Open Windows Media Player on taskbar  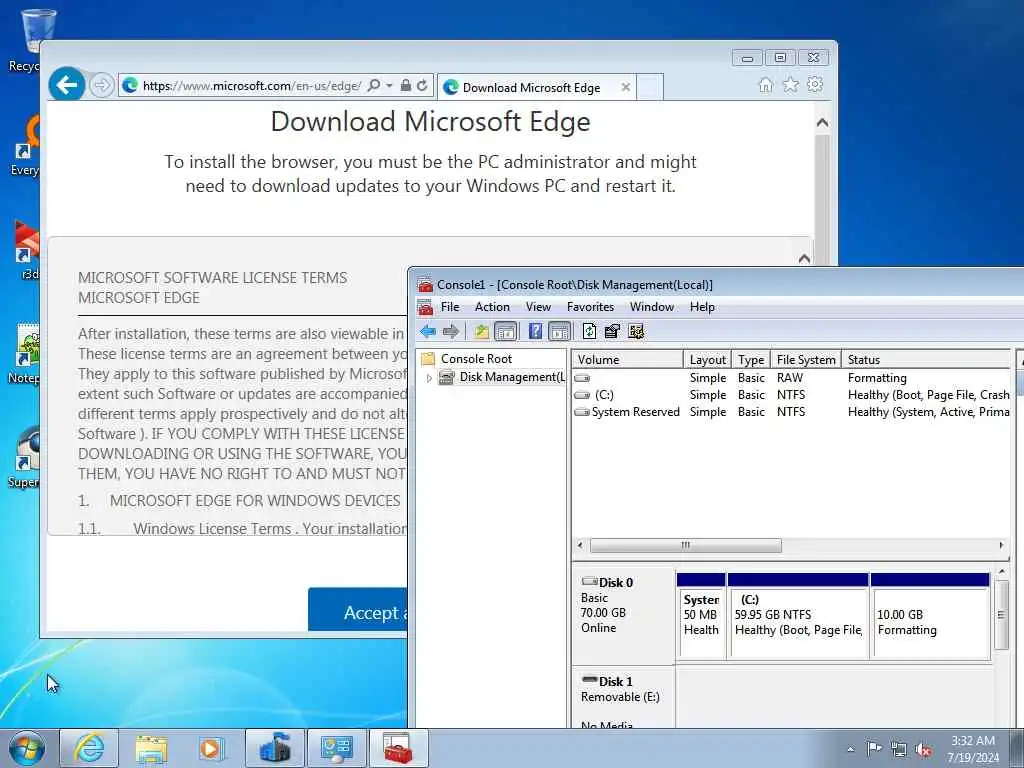coord(213,748)
